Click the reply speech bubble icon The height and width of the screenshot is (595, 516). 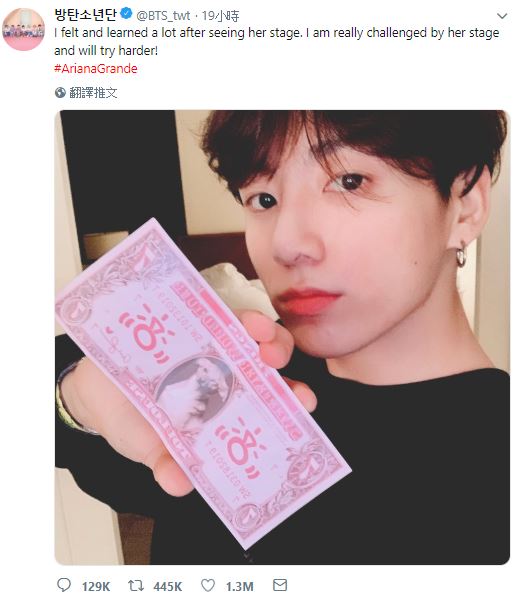click(x=64, y=585)
